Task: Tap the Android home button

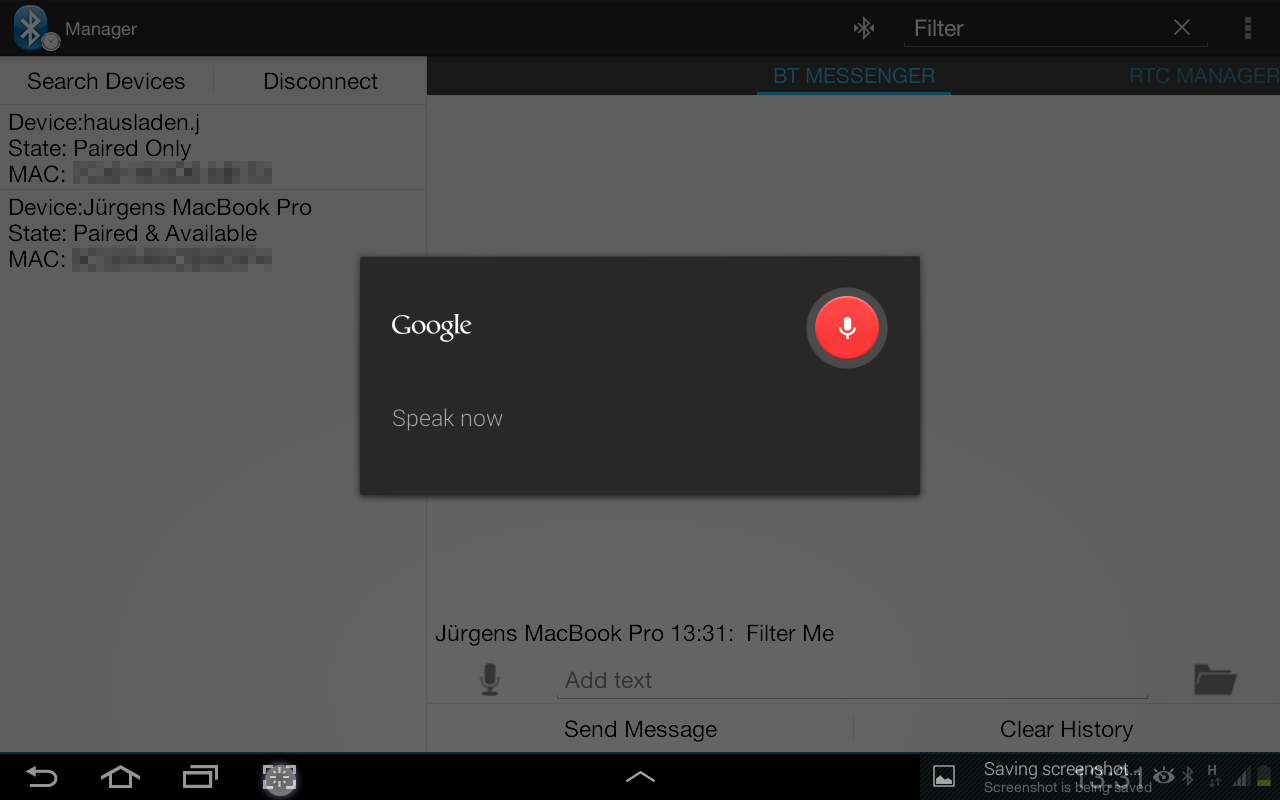Action: [120, 777]
